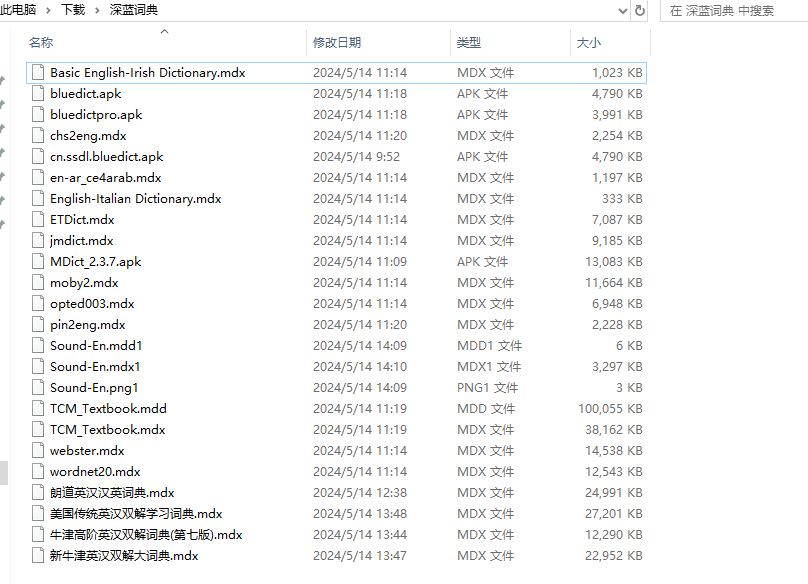808x584 pixels.
Task: Click file icon next to bluedict.apk
Action: [38, 94]
